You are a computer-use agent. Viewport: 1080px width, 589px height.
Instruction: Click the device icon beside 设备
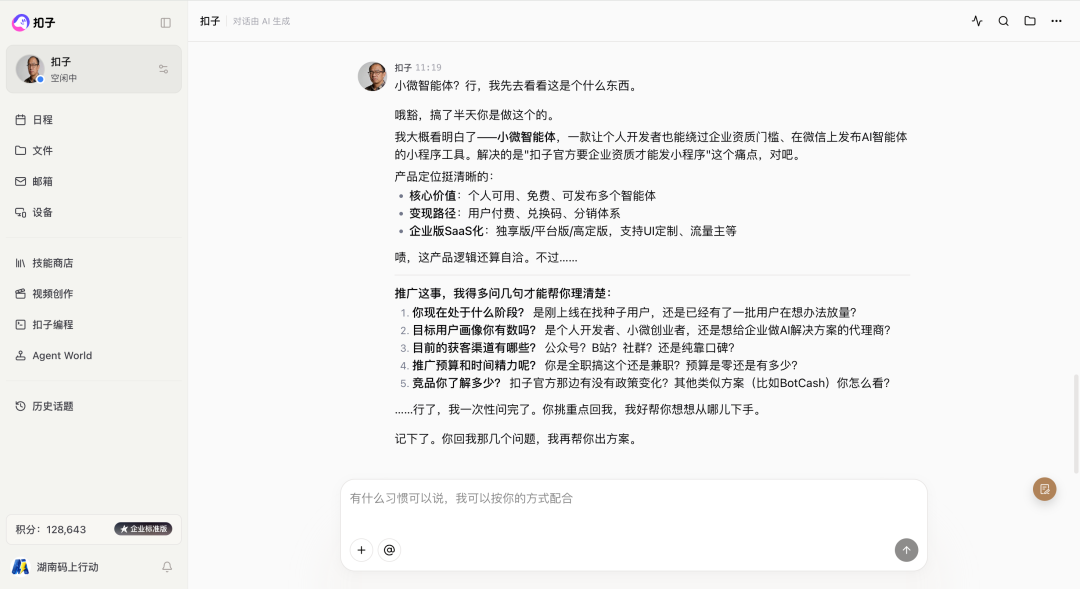21,212
